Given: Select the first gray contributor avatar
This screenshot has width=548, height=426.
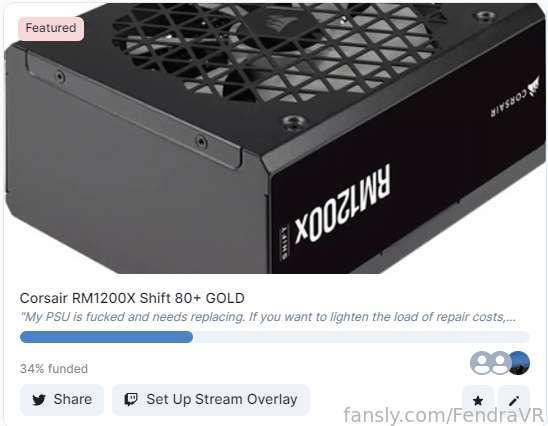Looking at the screenshot, I should 481,363.
